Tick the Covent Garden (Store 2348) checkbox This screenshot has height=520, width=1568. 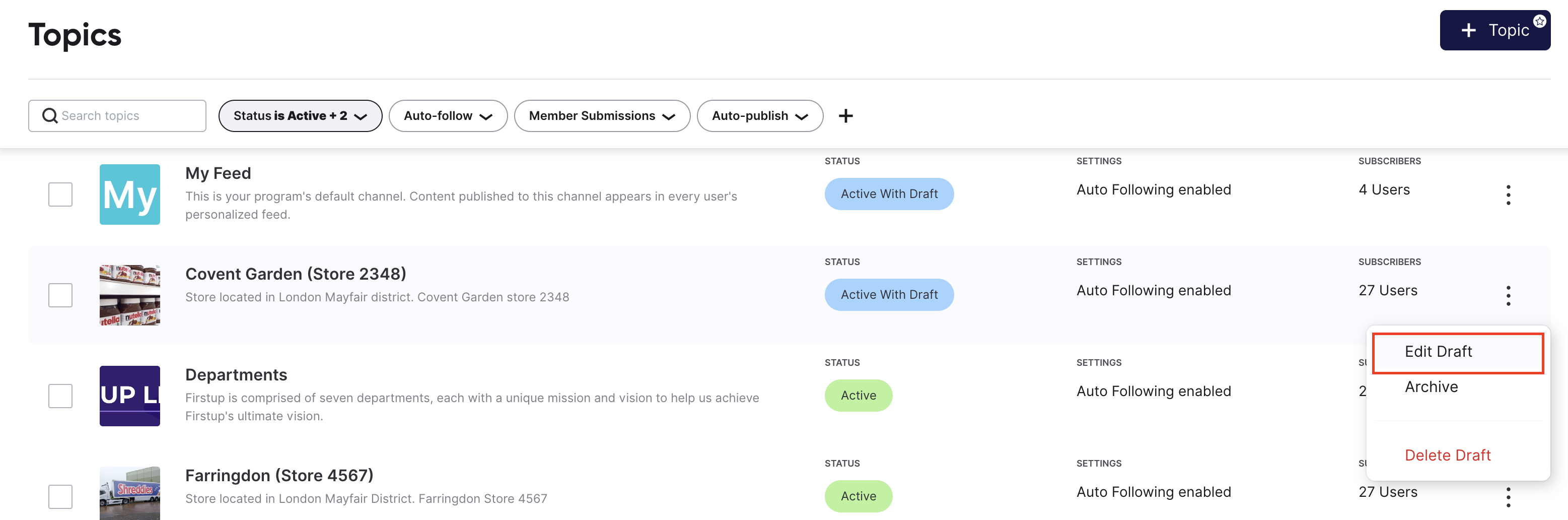[x=60, y=295]
